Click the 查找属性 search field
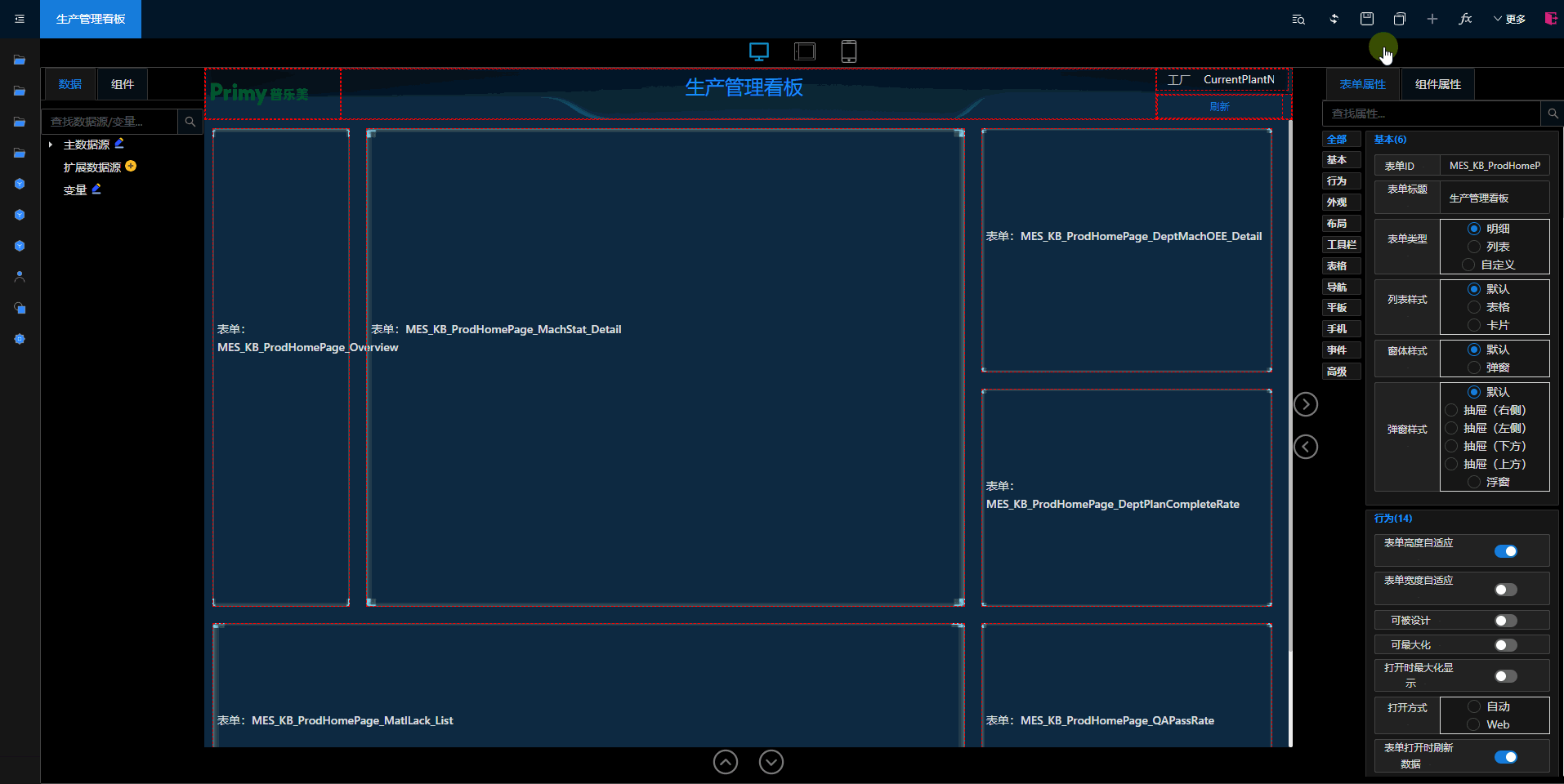 click(1431, 114)
